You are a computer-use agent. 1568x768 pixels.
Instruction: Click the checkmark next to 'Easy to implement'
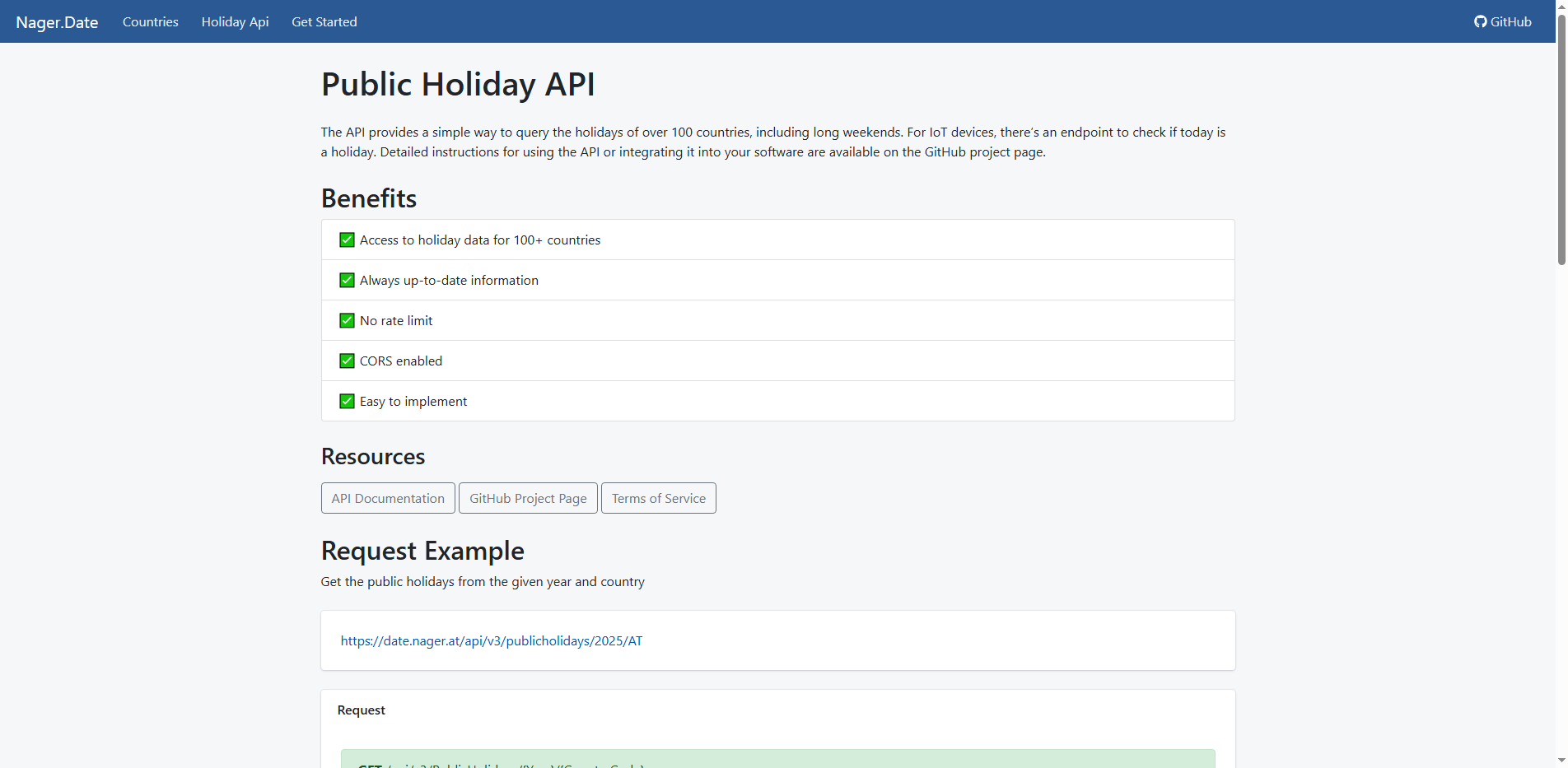click(347, 401)
